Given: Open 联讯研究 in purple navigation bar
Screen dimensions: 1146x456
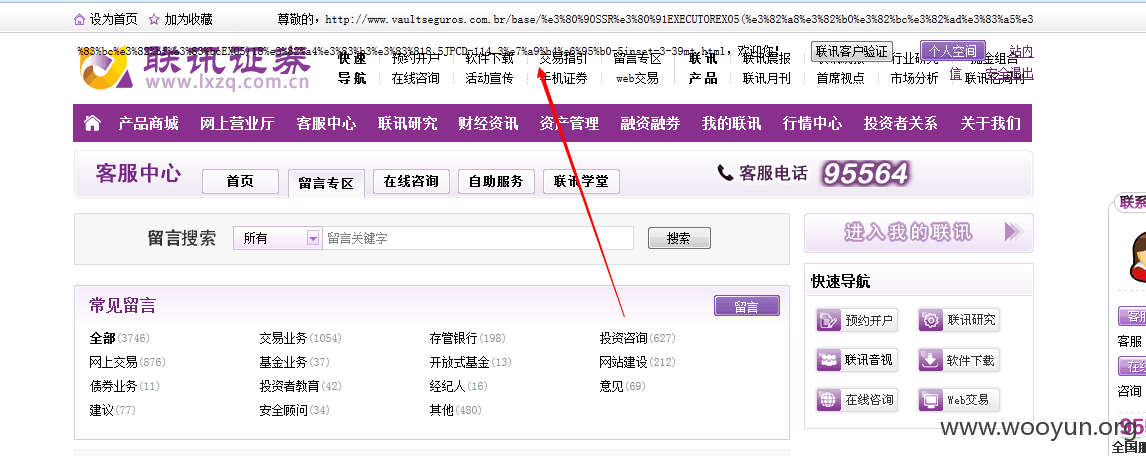Looking at the screenshot, I should tap(407, 124).
